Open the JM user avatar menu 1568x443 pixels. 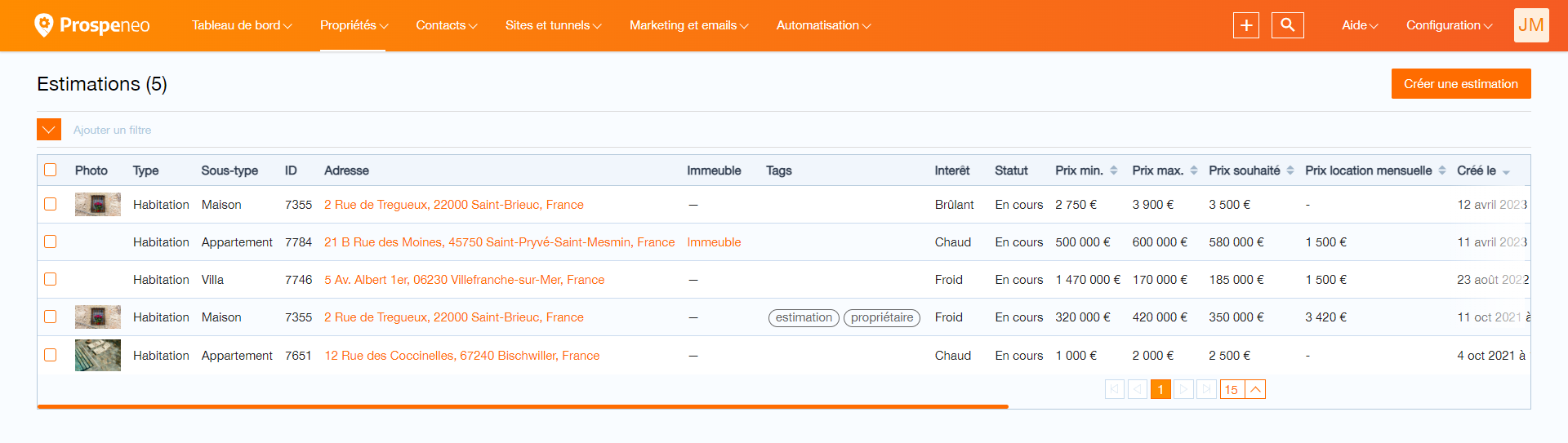point(1531,25)
